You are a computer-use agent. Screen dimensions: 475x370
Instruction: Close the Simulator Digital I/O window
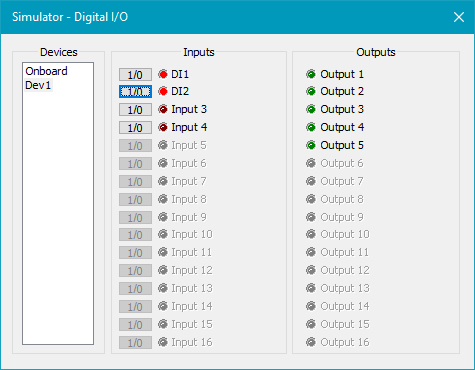459,17
